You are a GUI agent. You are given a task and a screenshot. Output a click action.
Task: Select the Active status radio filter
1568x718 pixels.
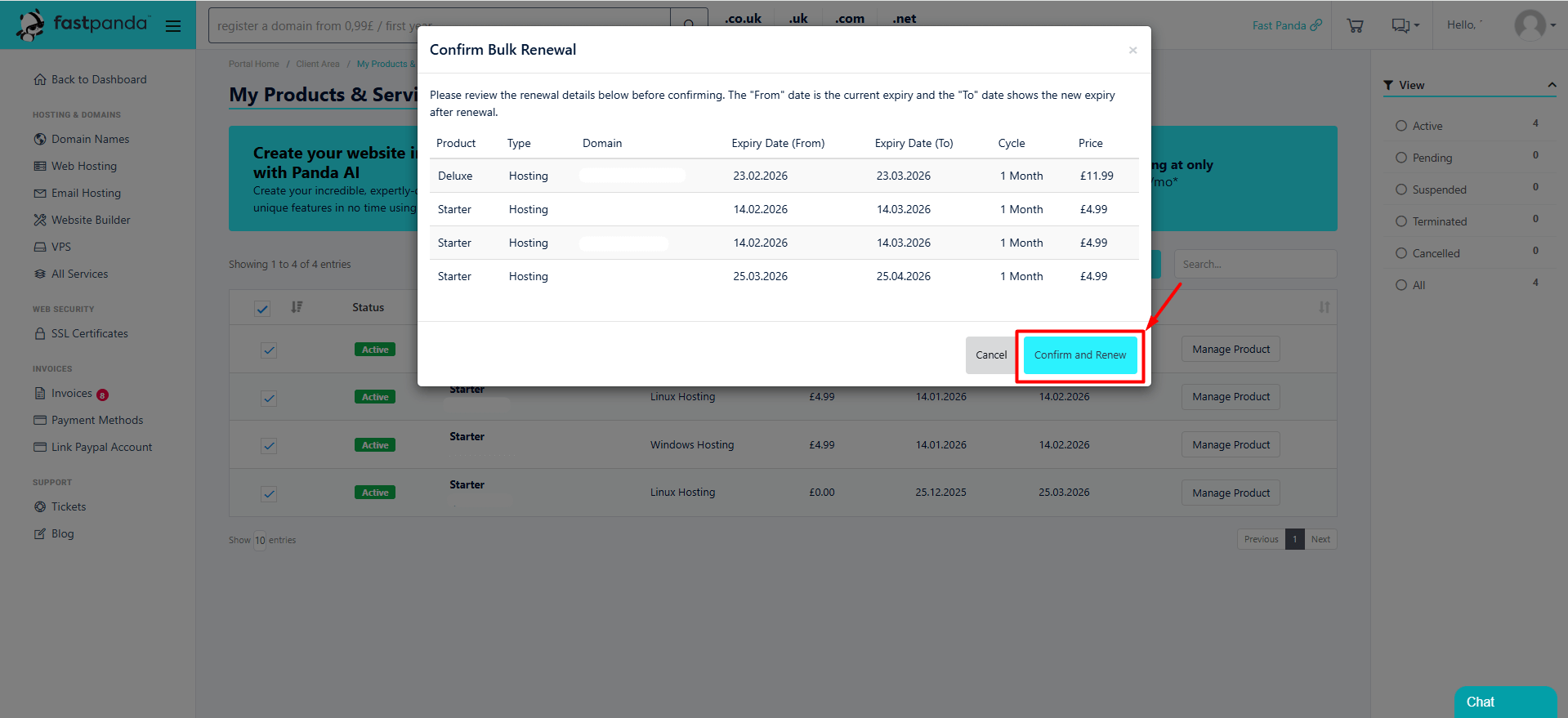point(1401,126)
